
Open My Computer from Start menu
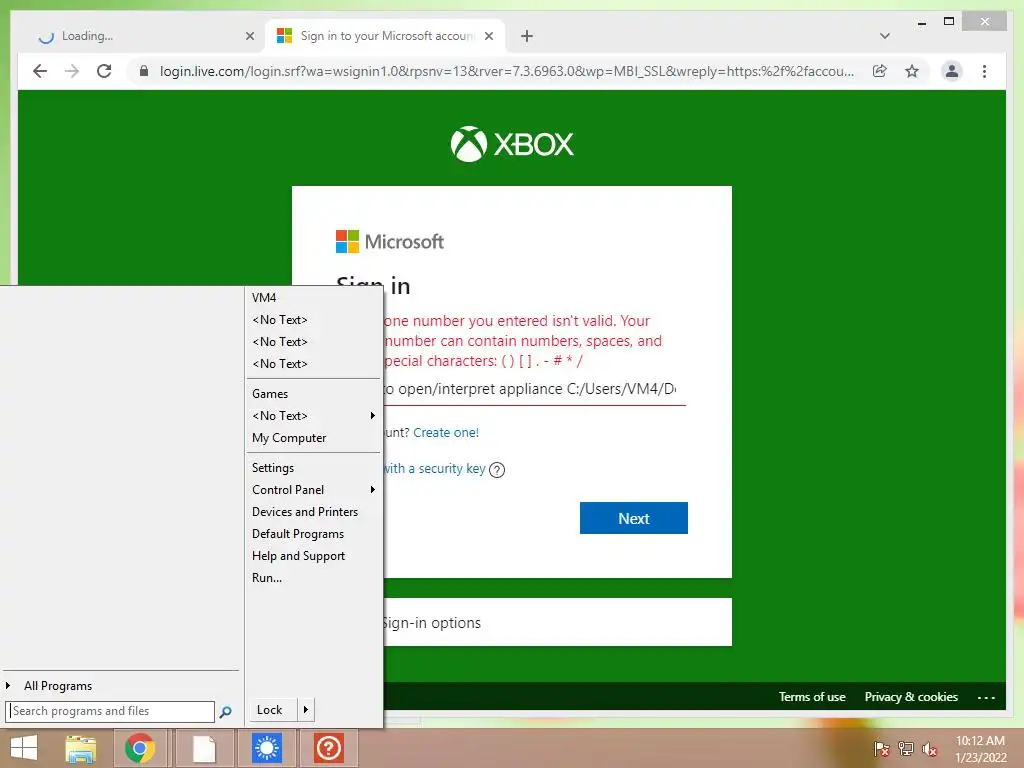tap(314, 438)
